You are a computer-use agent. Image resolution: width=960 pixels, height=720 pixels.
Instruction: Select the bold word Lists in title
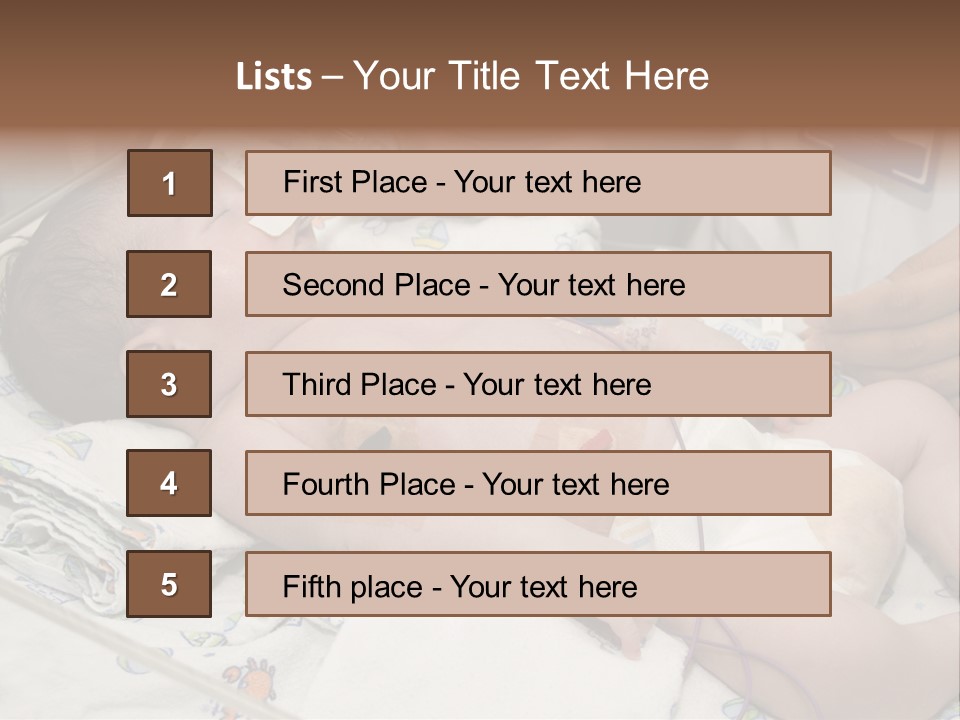[x=274, y=76]
